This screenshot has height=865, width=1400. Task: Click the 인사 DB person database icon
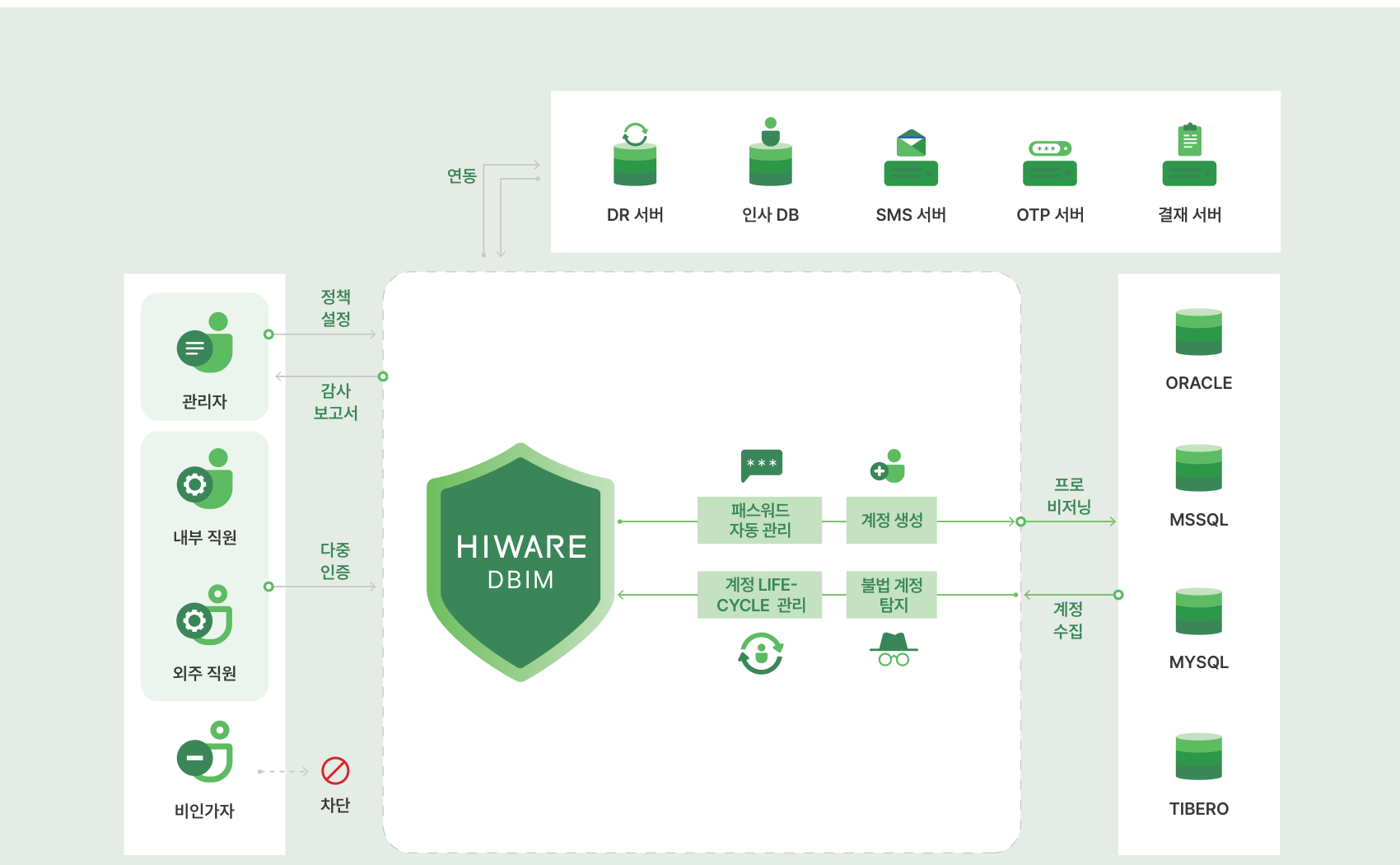point(770,152)
